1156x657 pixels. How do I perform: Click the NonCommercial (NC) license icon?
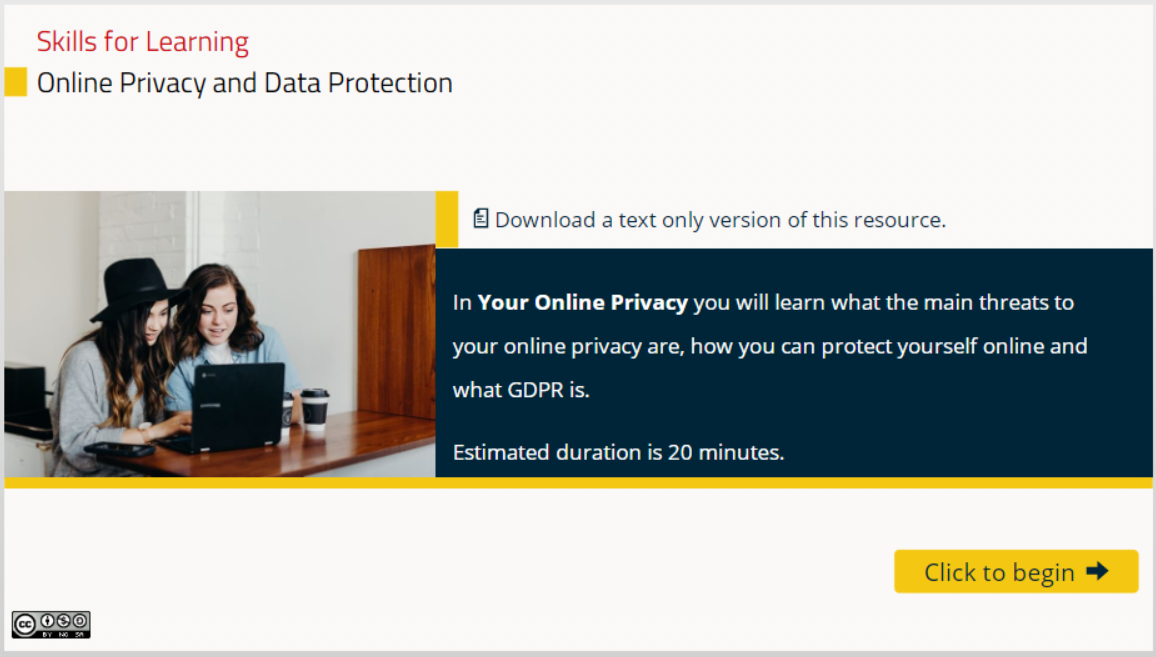tap(64, 619)
